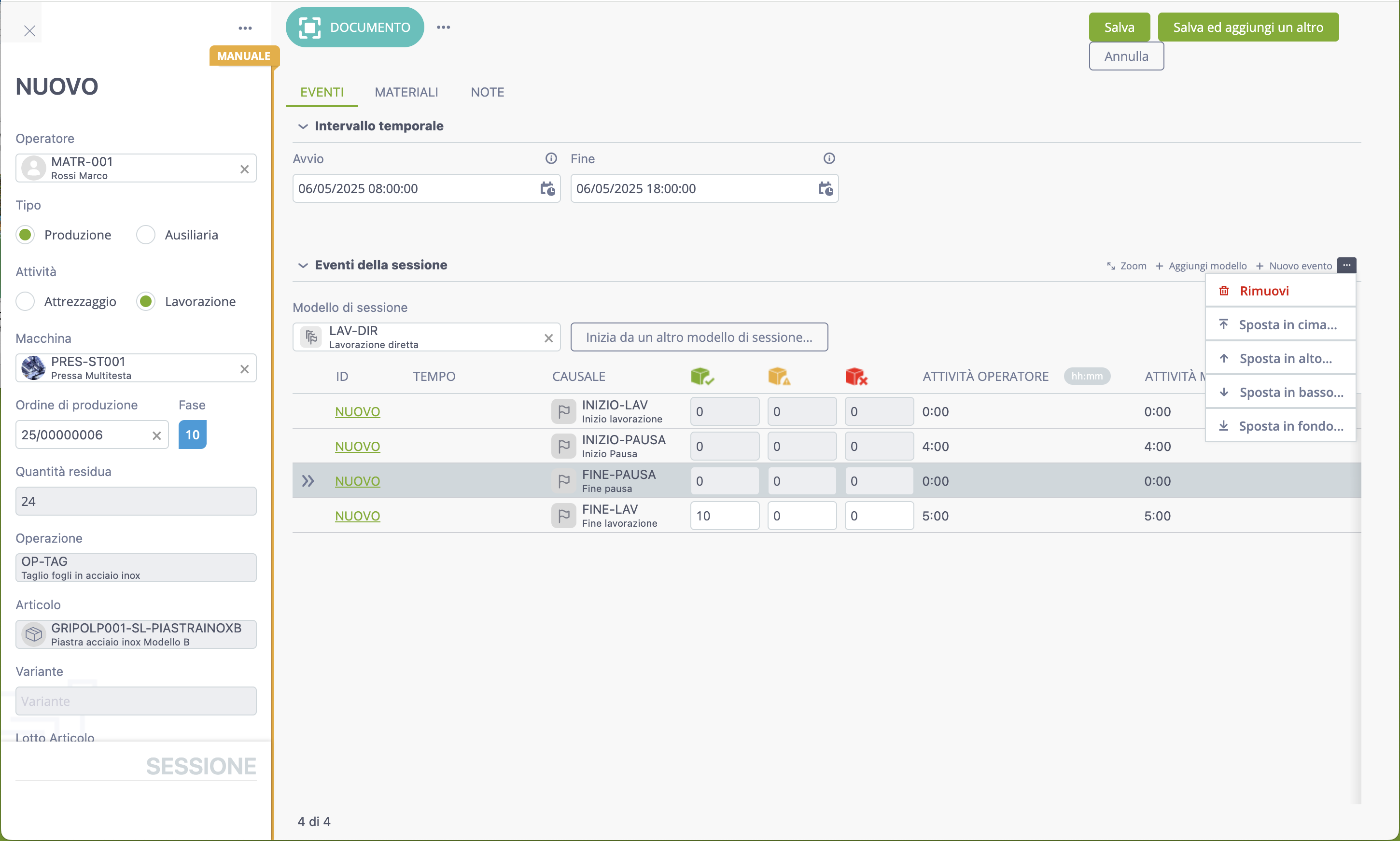1400x841 pixels.
Task: Clear the PRES-ST001 machine field
Action: click(x=244, y=369)
